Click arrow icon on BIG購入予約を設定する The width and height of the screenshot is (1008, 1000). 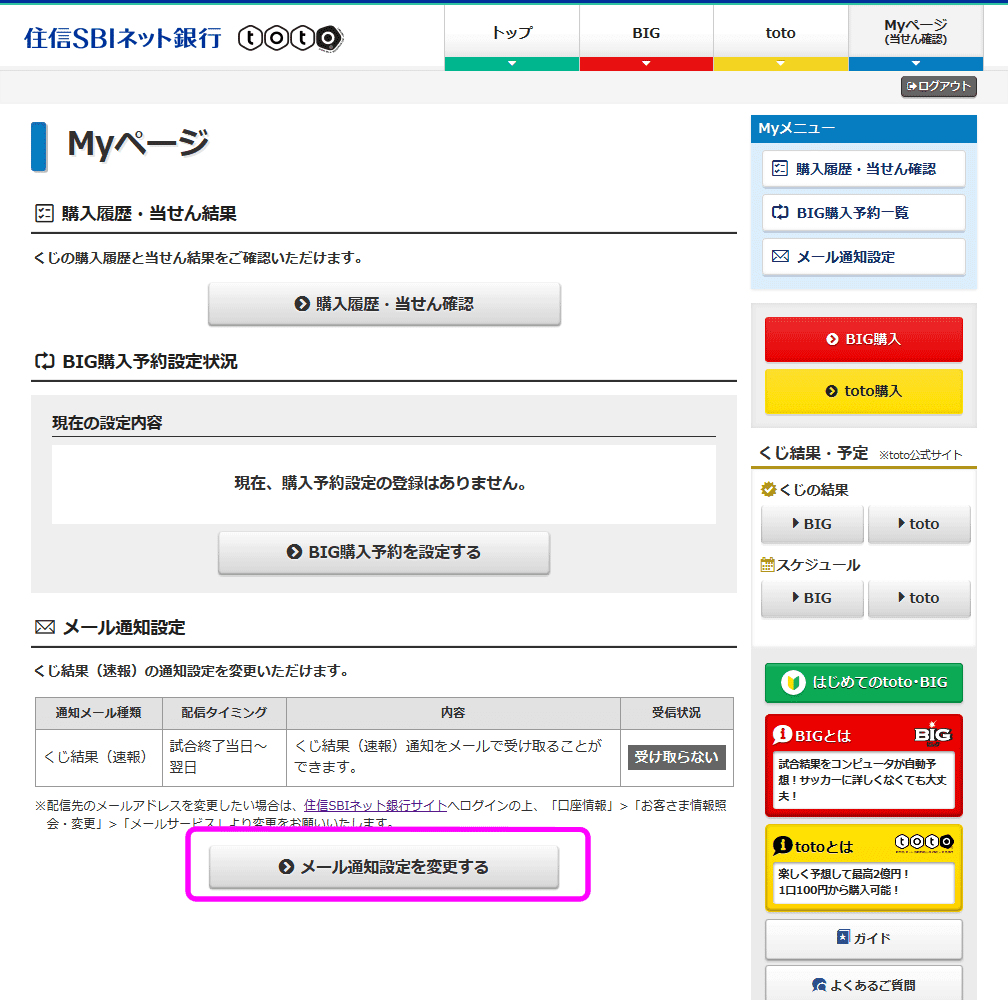tap(294, 552)
